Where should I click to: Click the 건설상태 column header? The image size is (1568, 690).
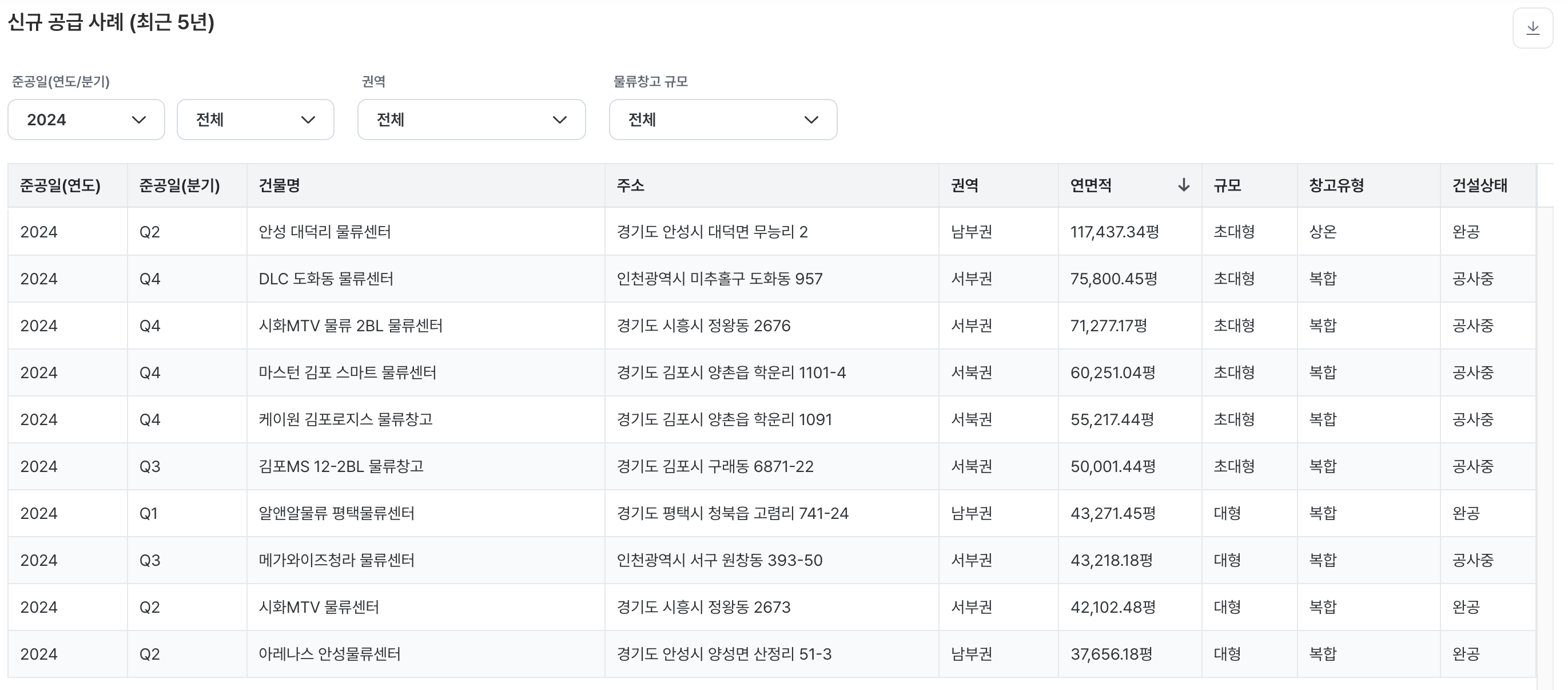point(1480,186)
